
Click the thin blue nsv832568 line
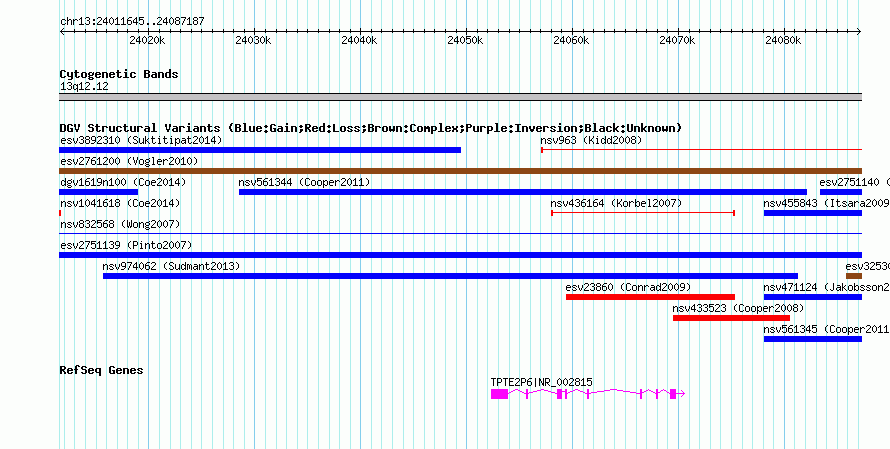click(x=461, y=233)
